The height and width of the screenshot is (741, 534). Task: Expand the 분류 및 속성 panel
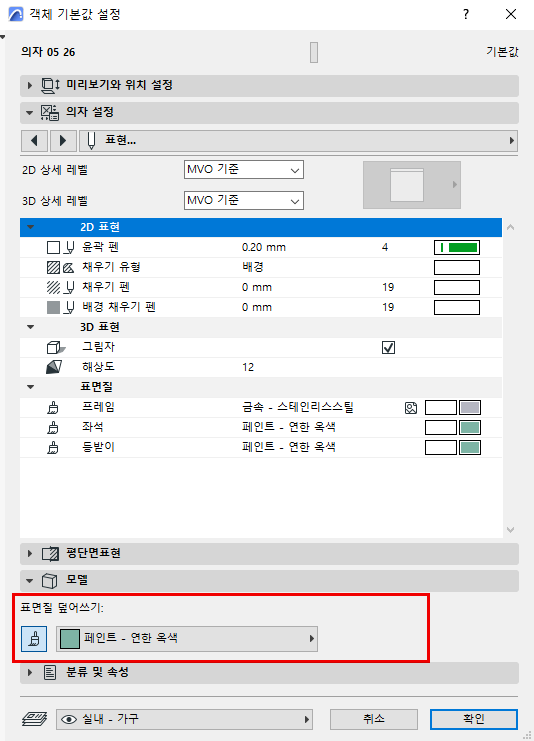click(30, 672)
